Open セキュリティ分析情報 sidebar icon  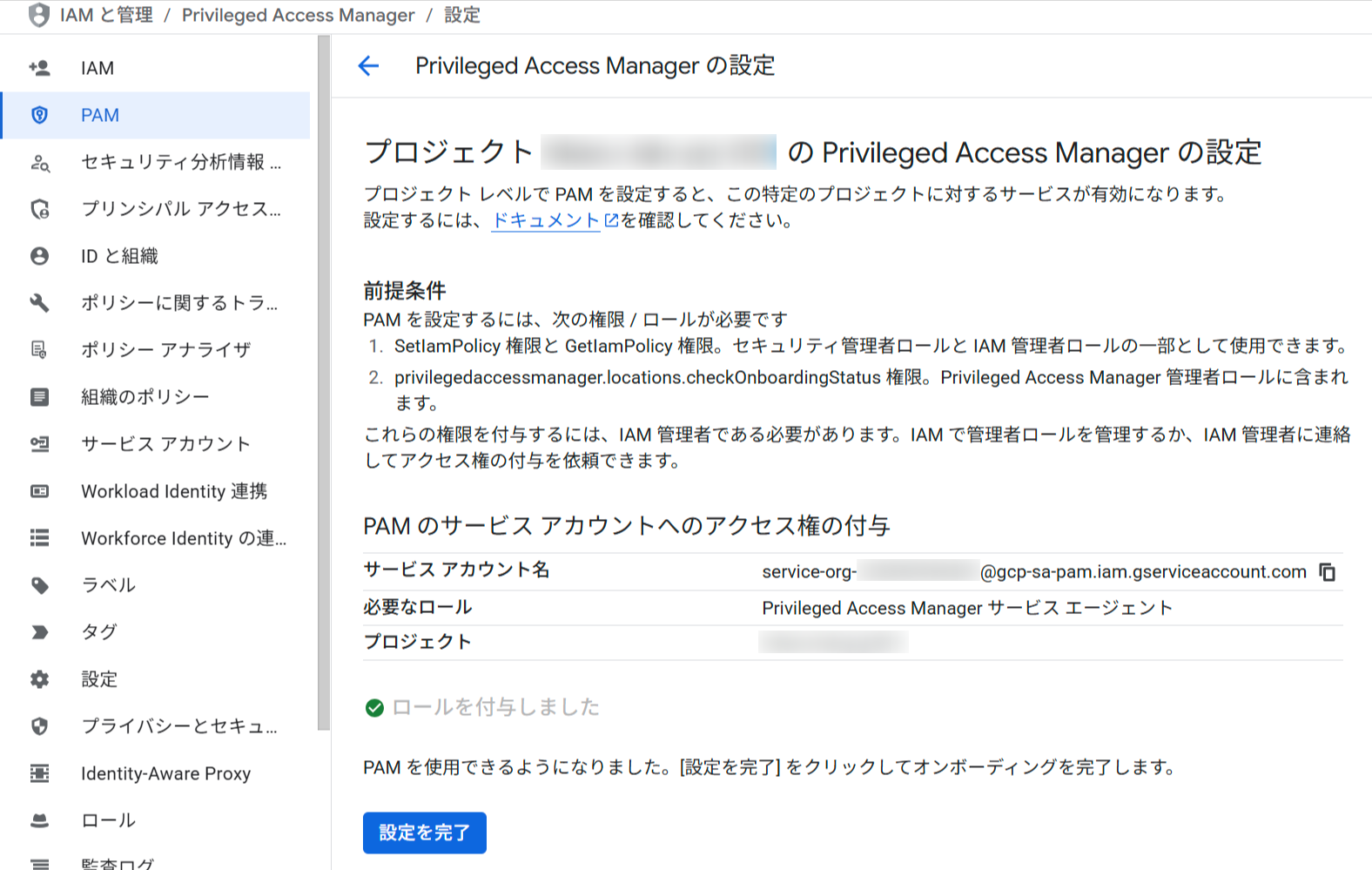(39, 163)
